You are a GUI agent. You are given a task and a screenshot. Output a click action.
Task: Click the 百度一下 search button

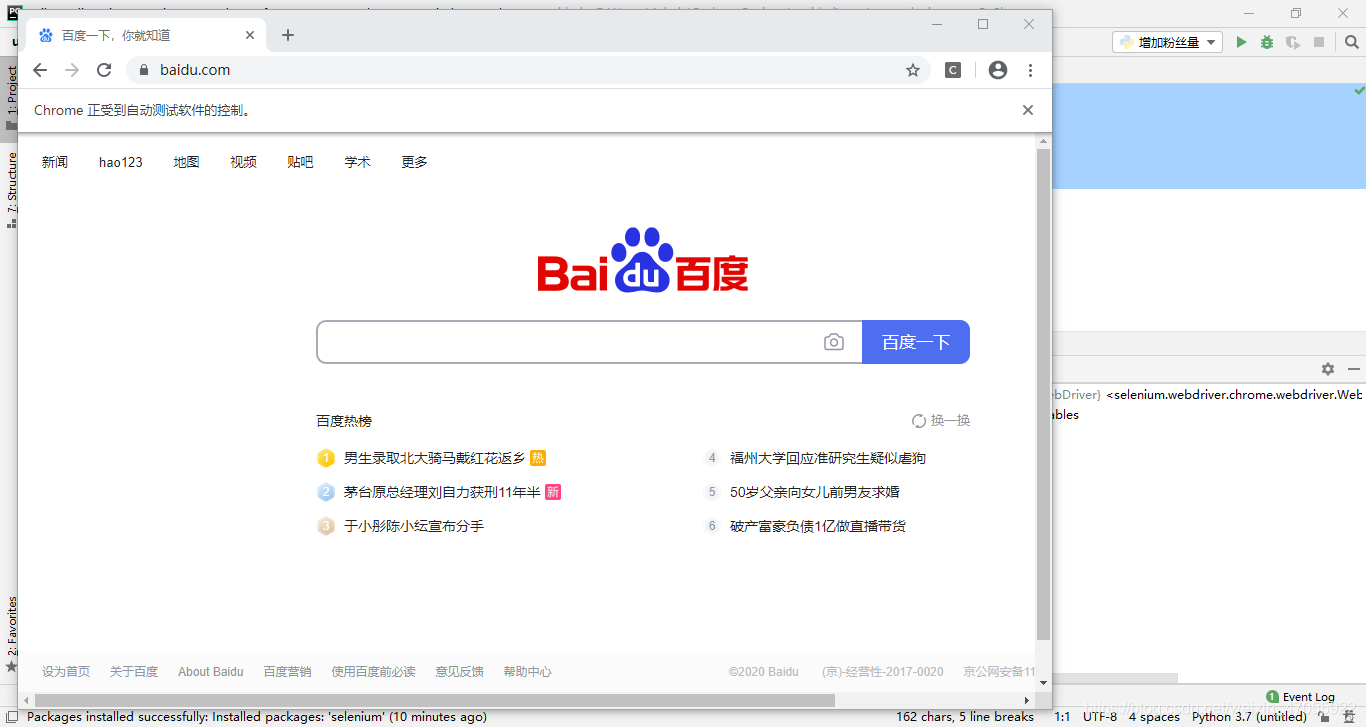916,342
